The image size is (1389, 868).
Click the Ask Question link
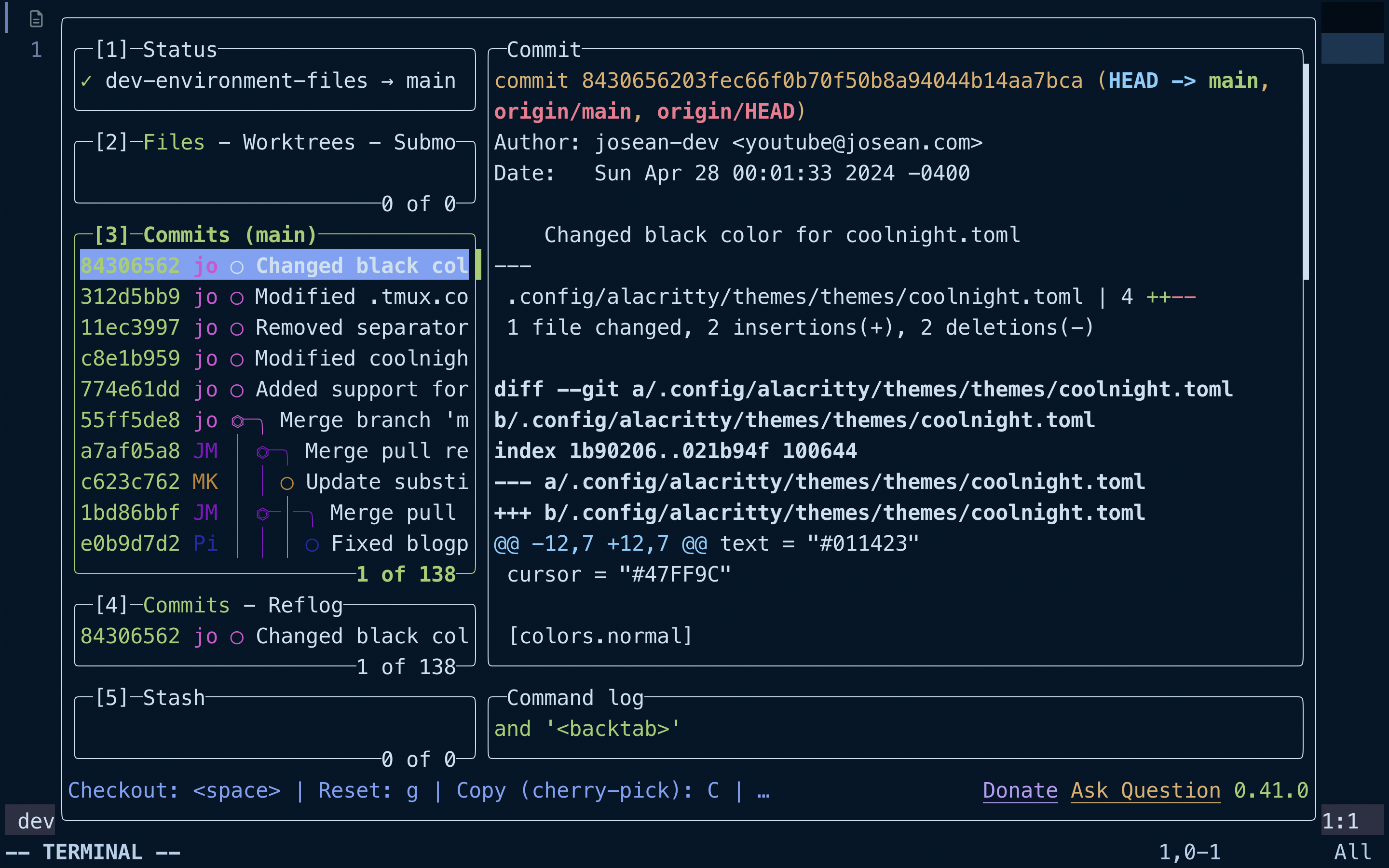coord(1145,790)
